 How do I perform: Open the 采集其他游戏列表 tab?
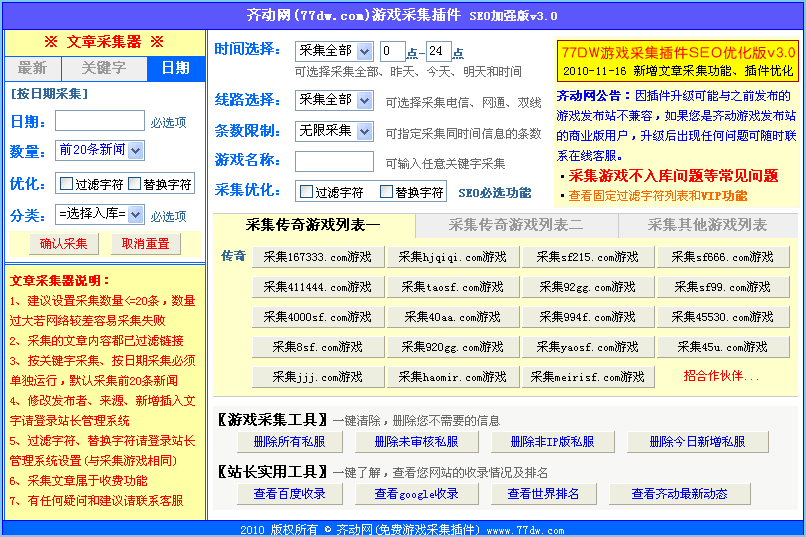(x=706, y=225)
